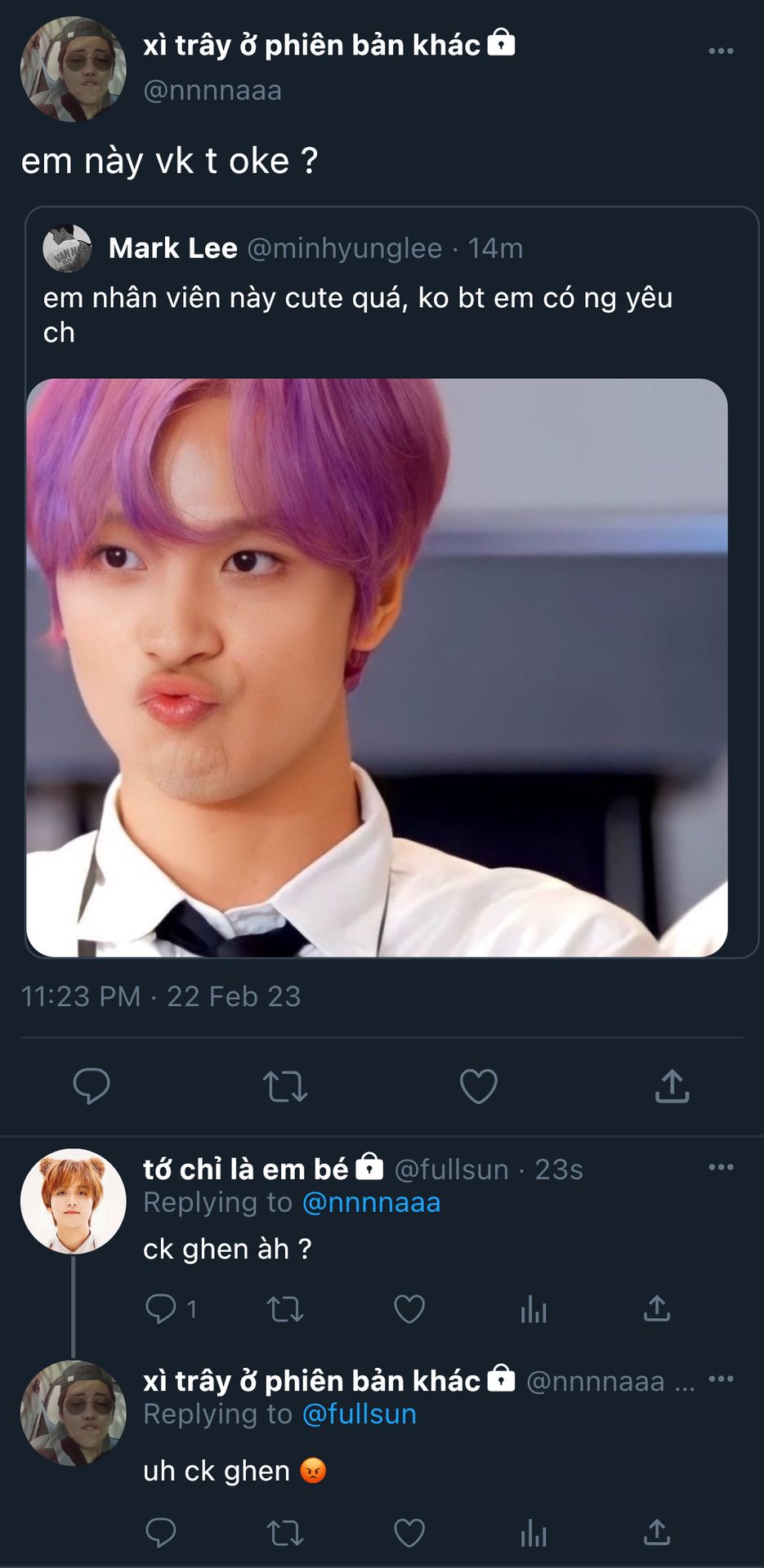Open the main tweet author's avatar
This screenshot has width=764, height=1568.
coord(74,69)
